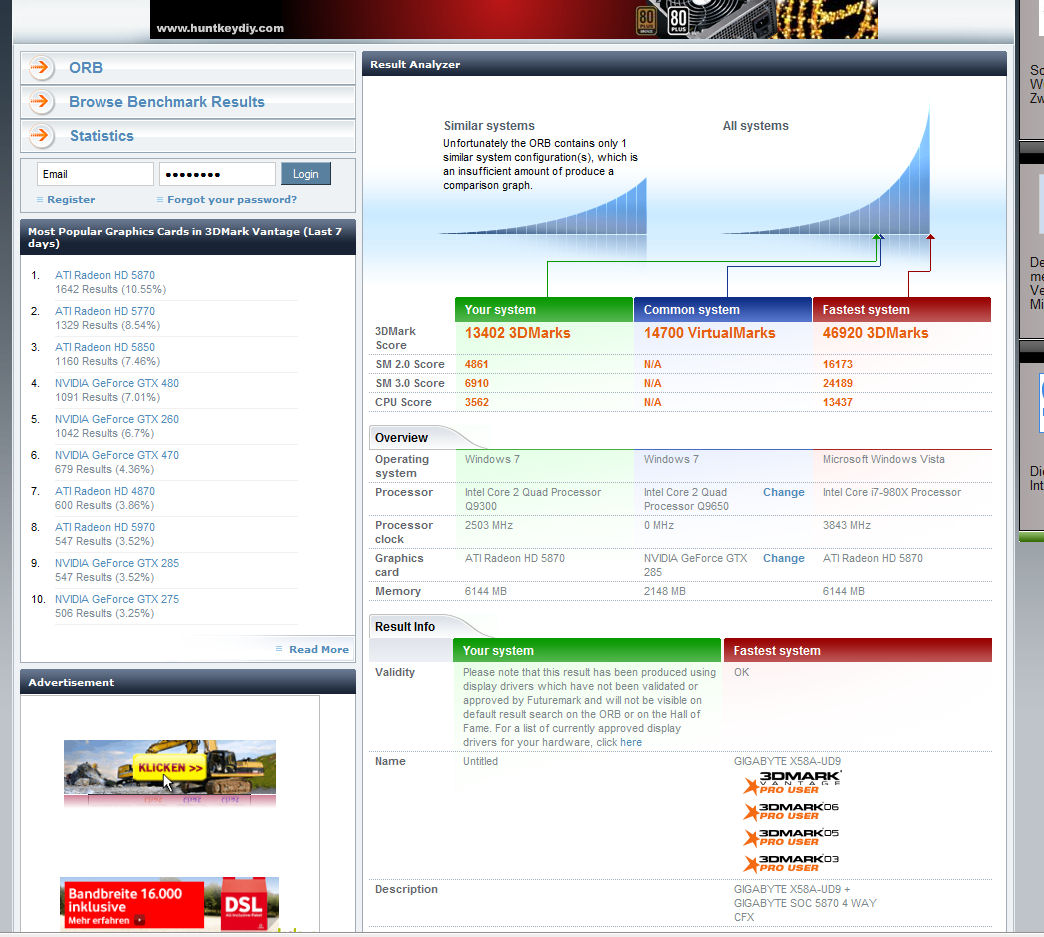The width and height of the screenshot is (1044, 937).
Task: Open NVIDIA GeForce GTX 285 link in list
Action: (117, 563)
